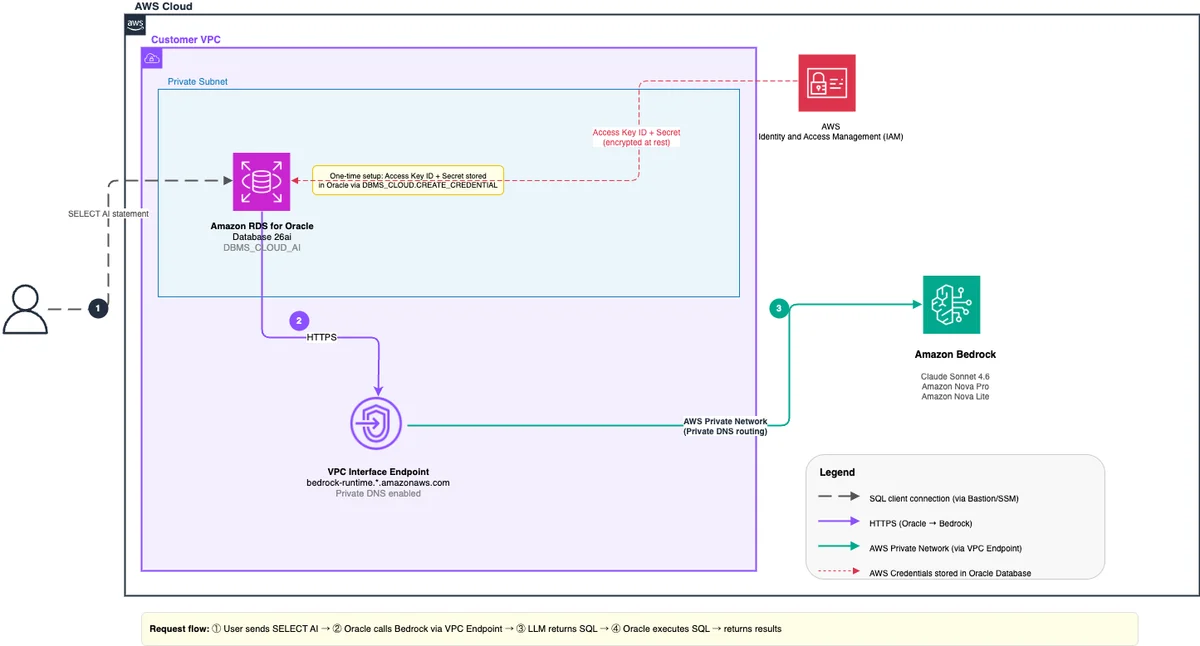
Task: Click 'Amazon Nova Pro' model name
Action: point(955,386)
